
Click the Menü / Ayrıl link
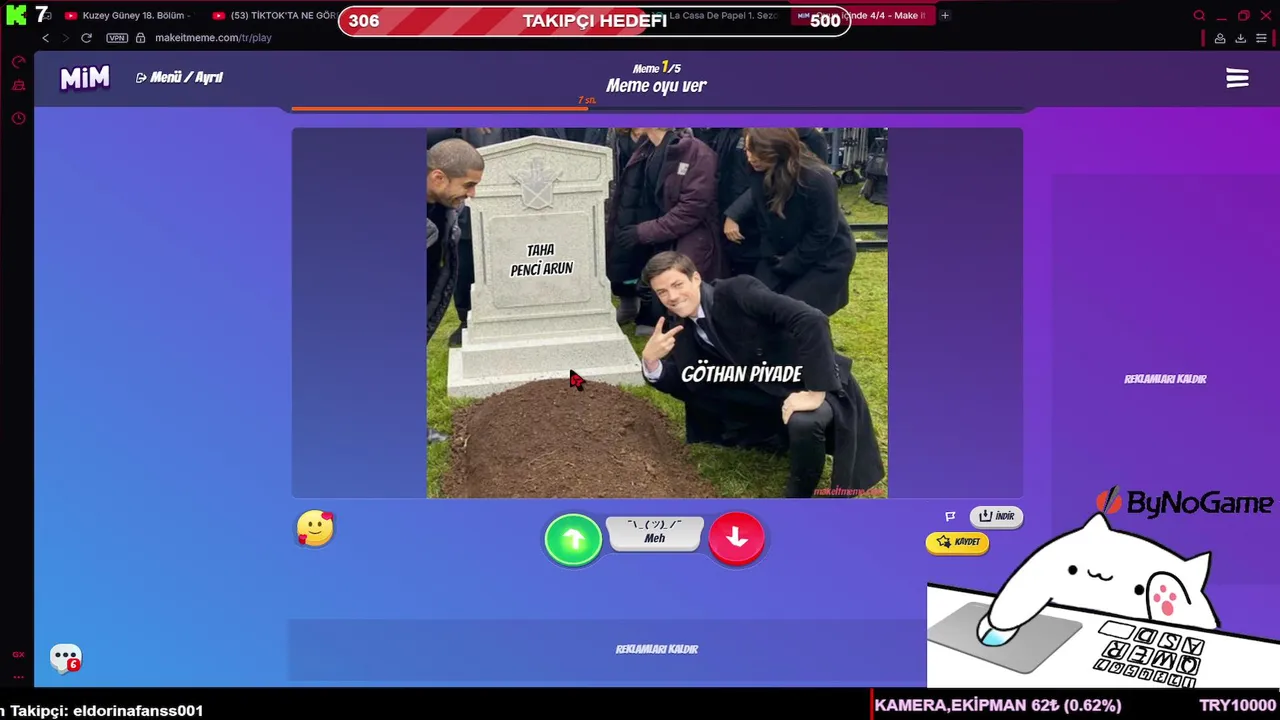(x=179, y=78)
